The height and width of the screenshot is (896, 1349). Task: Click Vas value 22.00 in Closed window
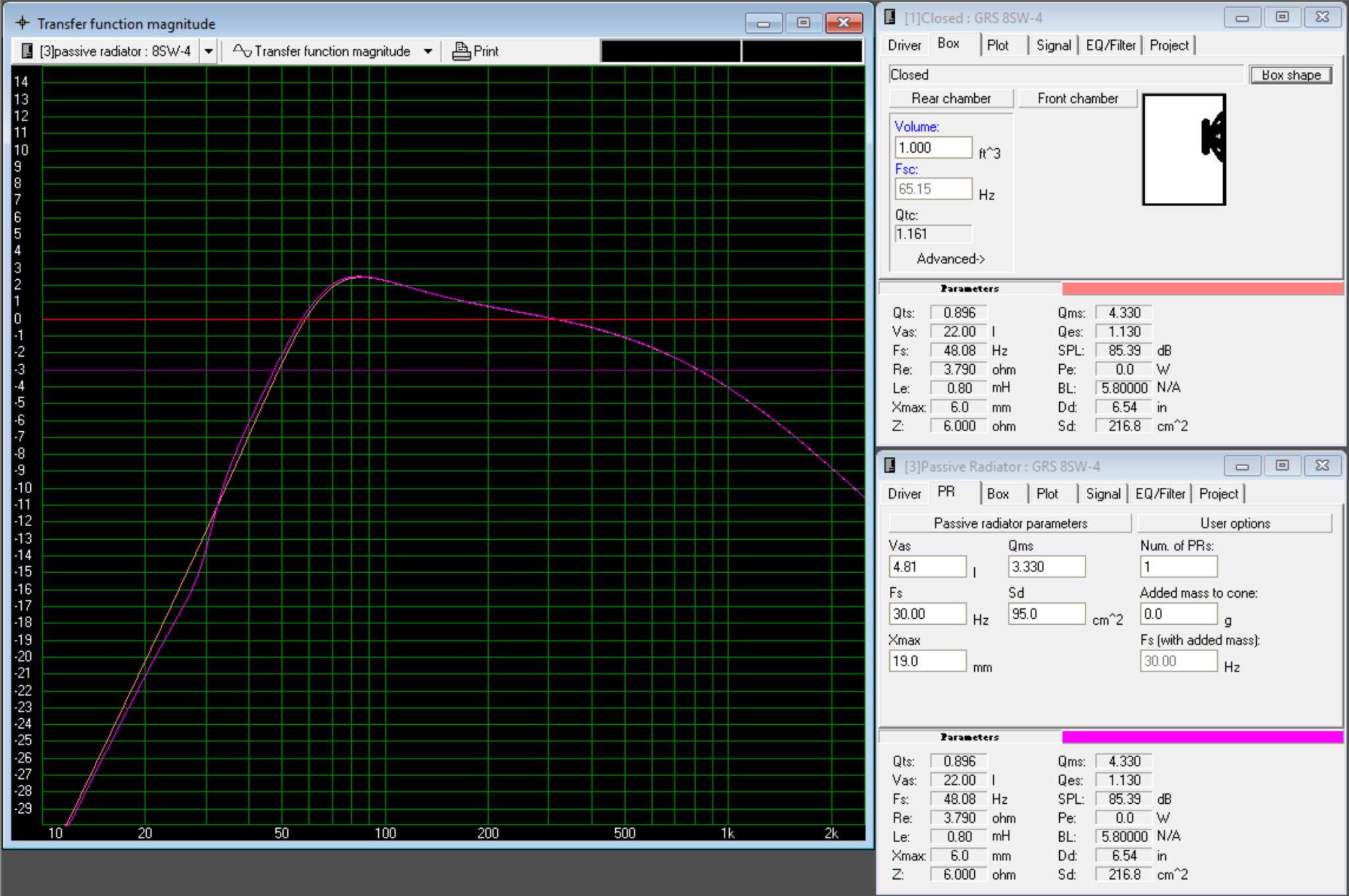click(x=958, y=332)
